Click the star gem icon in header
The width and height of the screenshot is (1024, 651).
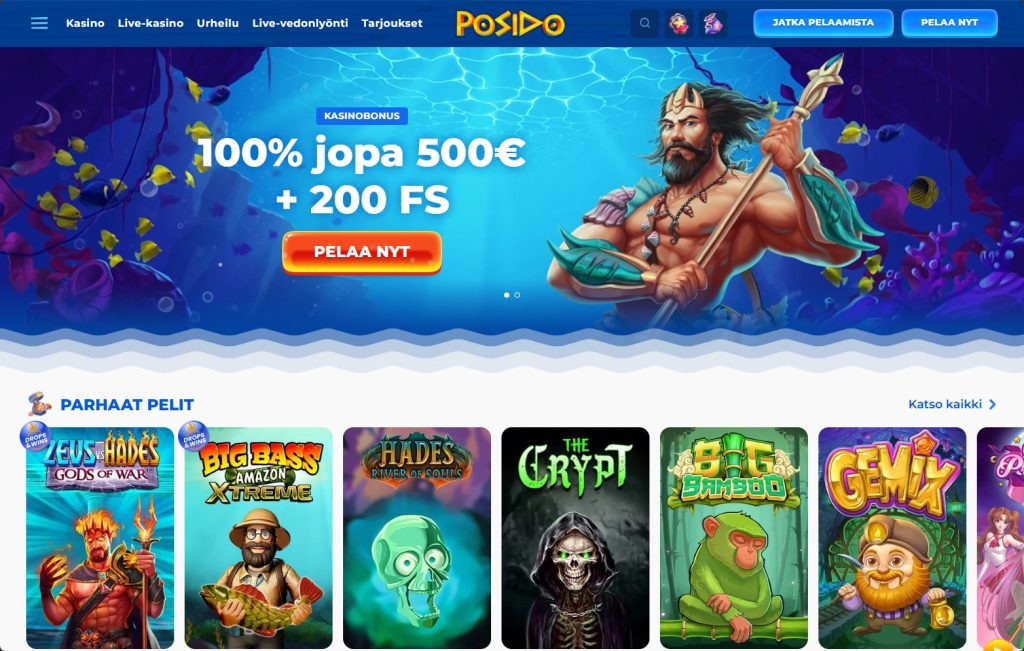pos(679,23)
